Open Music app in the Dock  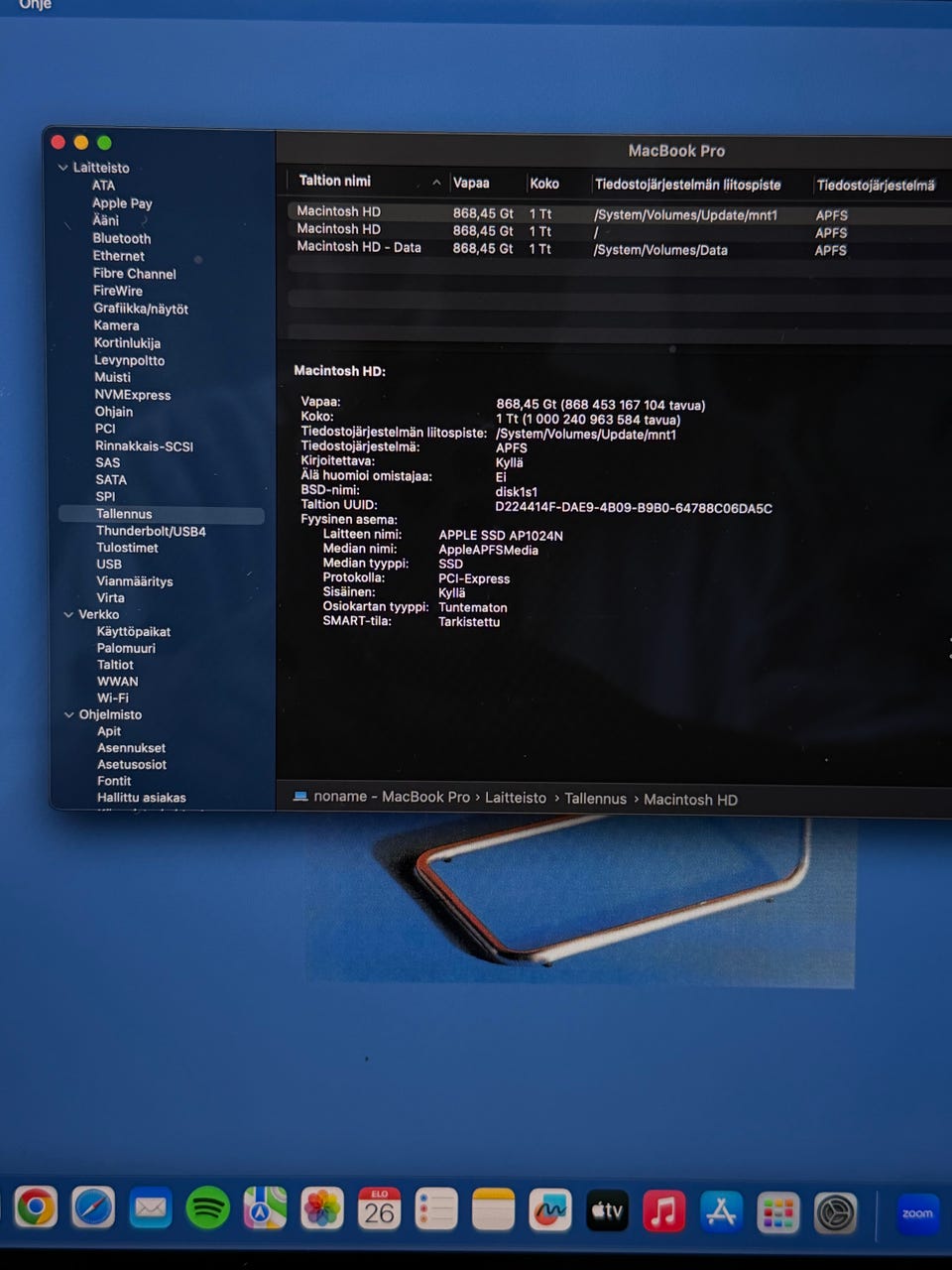point(664,1210)
